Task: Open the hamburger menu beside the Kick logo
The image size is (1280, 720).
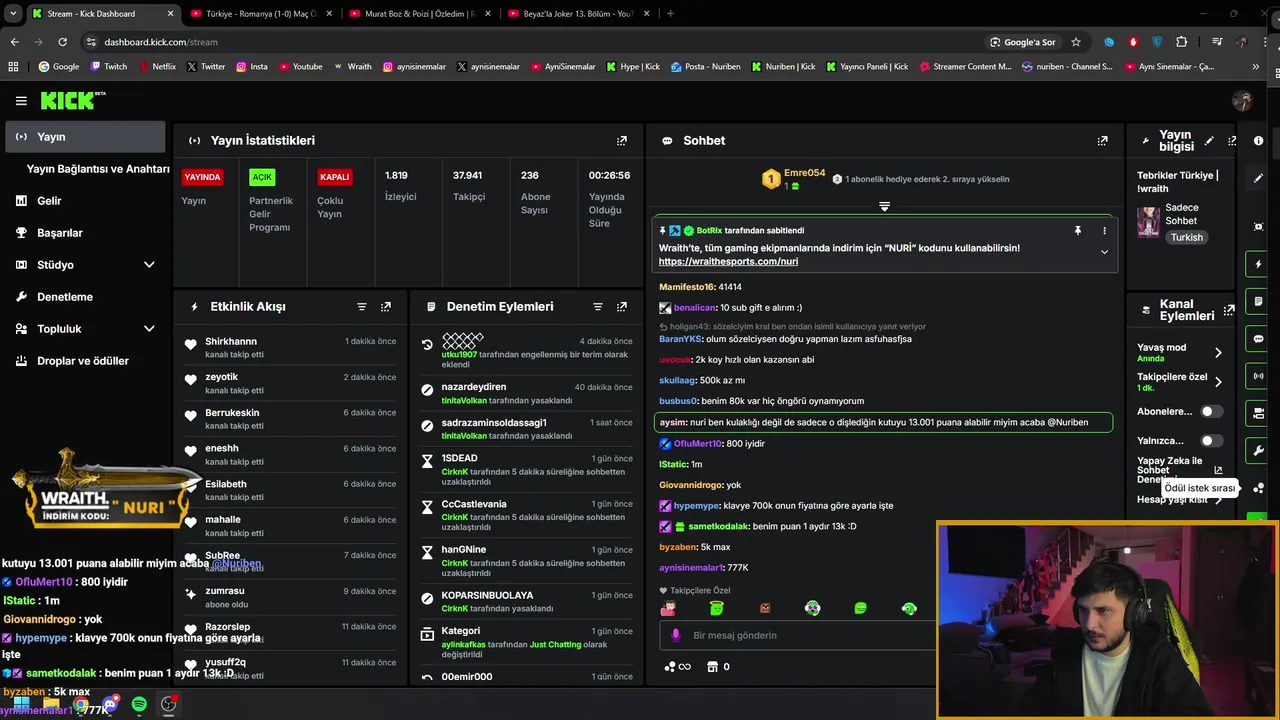Action: [x=21, y=101]
